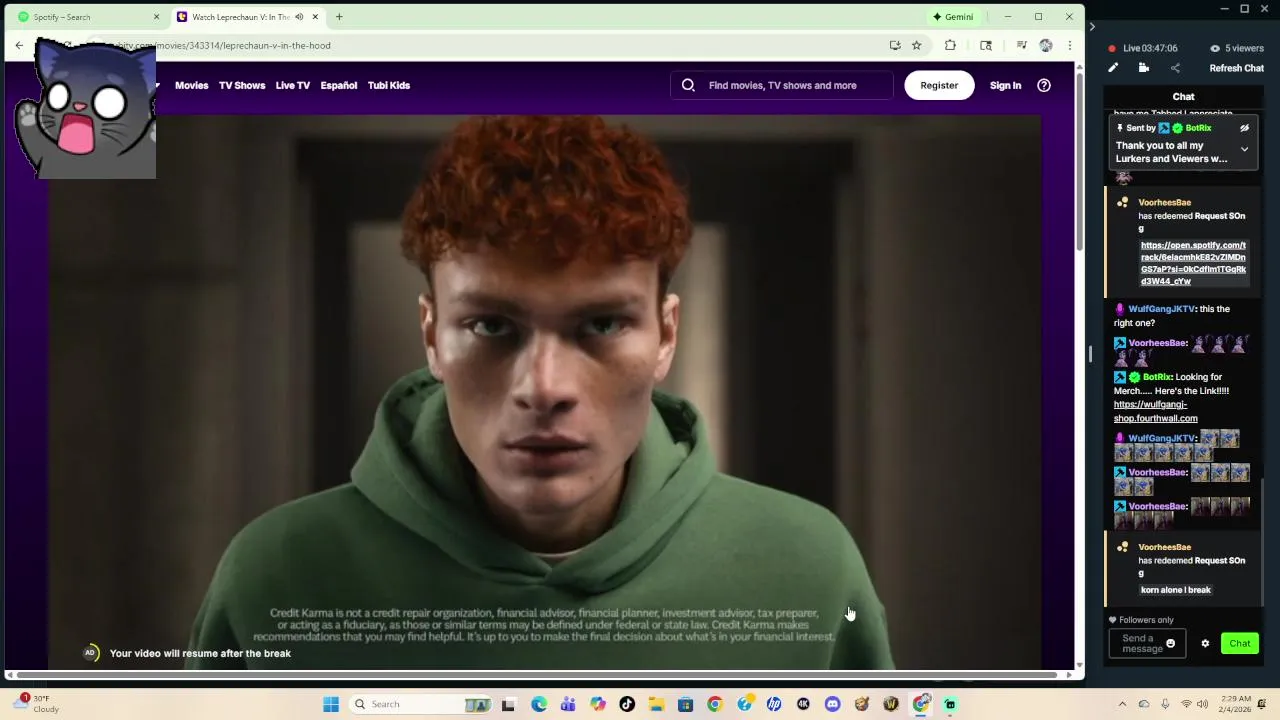This screenshot has width=1280, height=720.
Task: Open the Tubi help question mark icon
Action: (1044, 85)
